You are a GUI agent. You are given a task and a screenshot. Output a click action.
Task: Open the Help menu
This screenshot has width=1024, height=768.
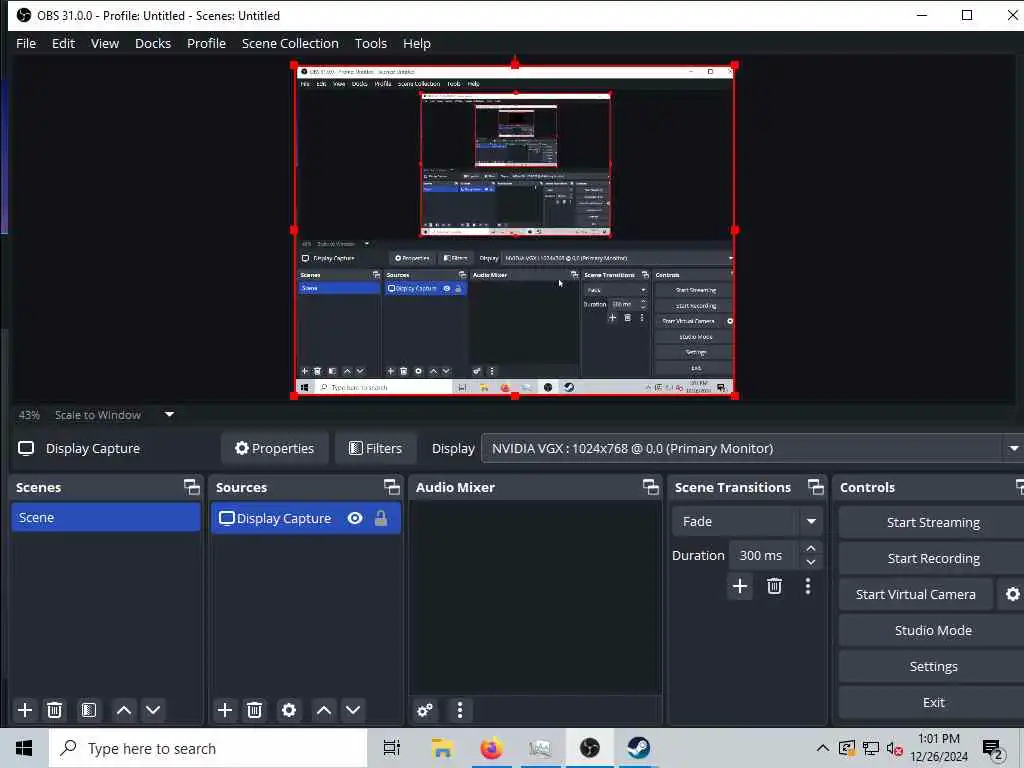click(417, 43)
